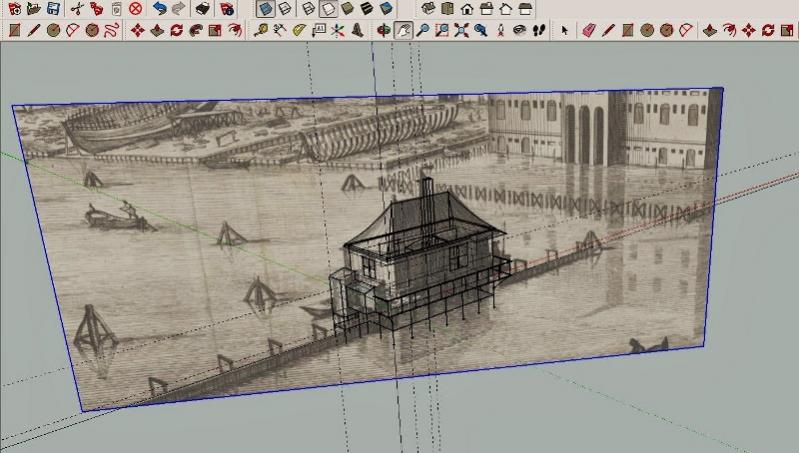Select the Line pencil next to the Eraser
This screenshot has height=453, width=799.
[x=608, y=30]
